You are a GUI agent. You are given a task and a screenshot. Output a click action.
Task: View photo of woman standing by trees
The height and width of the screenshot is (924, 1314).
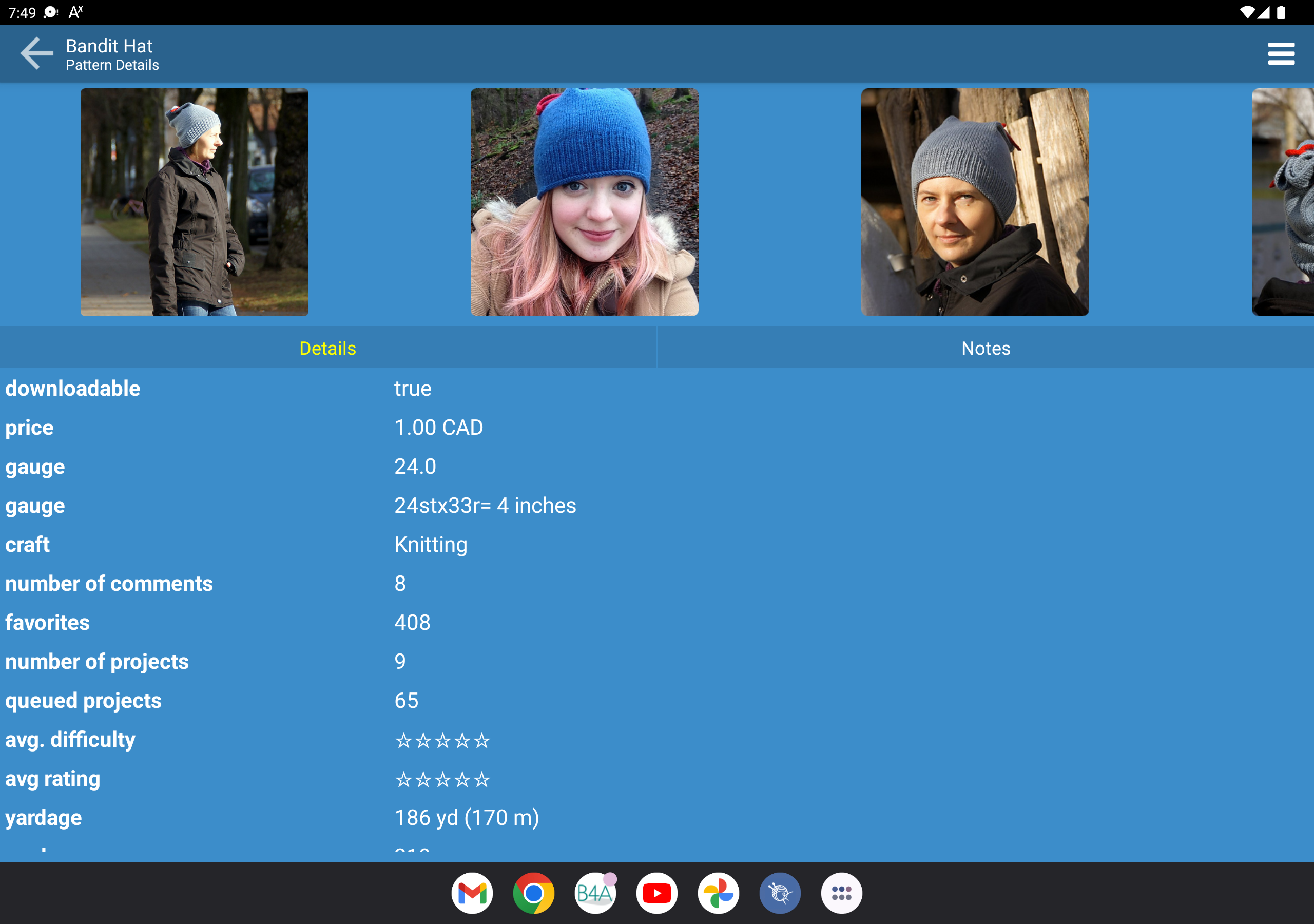(x=195, y=202)
